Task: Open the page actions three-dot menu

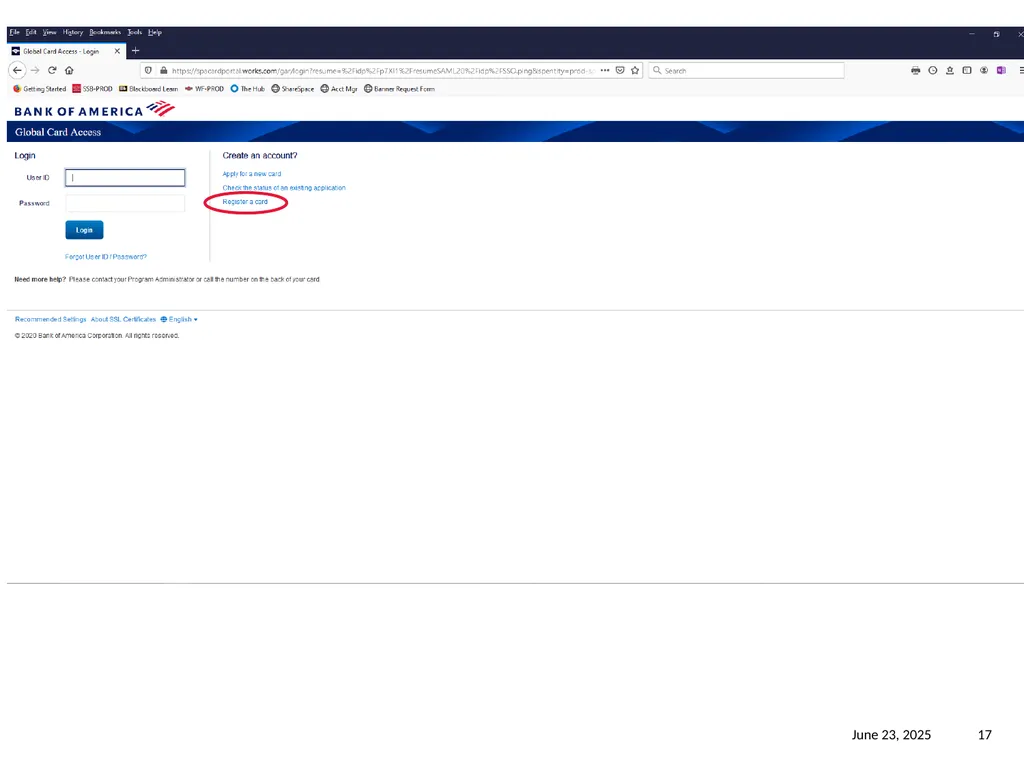Action: (605, 71)
